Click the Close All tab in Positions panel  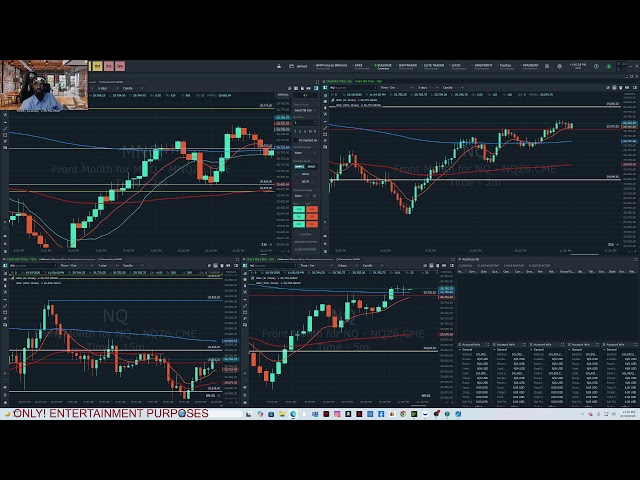465,266
